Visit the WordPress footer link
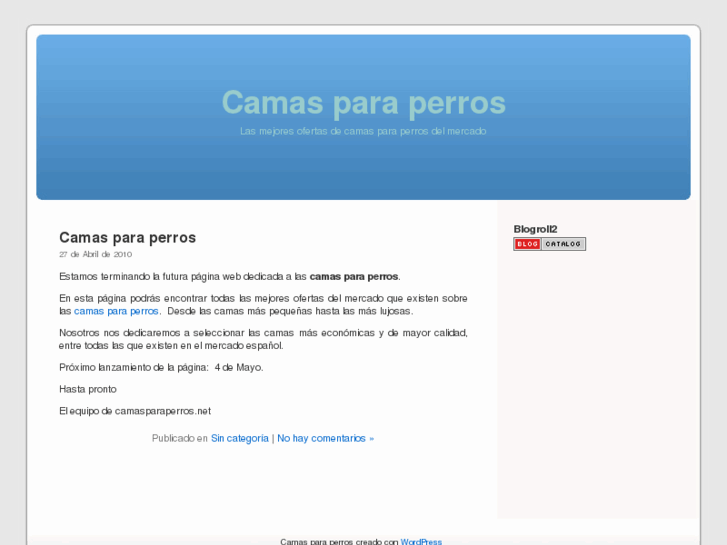This screenshot has width=727, height=545. (421, 541)
